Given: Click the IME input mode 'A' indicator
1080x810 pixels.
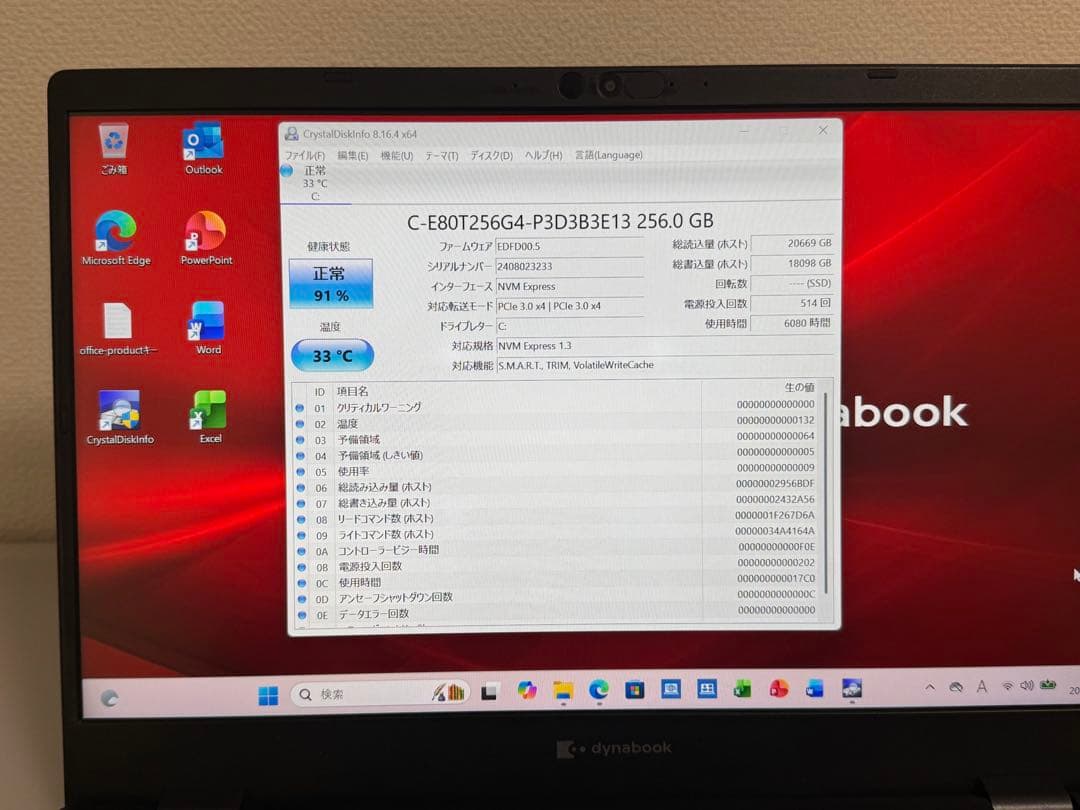Looking at the screenshot, I should [982, 687].
